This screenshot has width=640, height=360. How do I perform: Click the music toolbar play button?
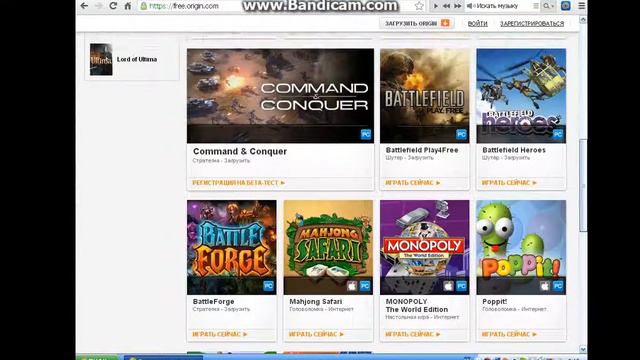(436, 6)
